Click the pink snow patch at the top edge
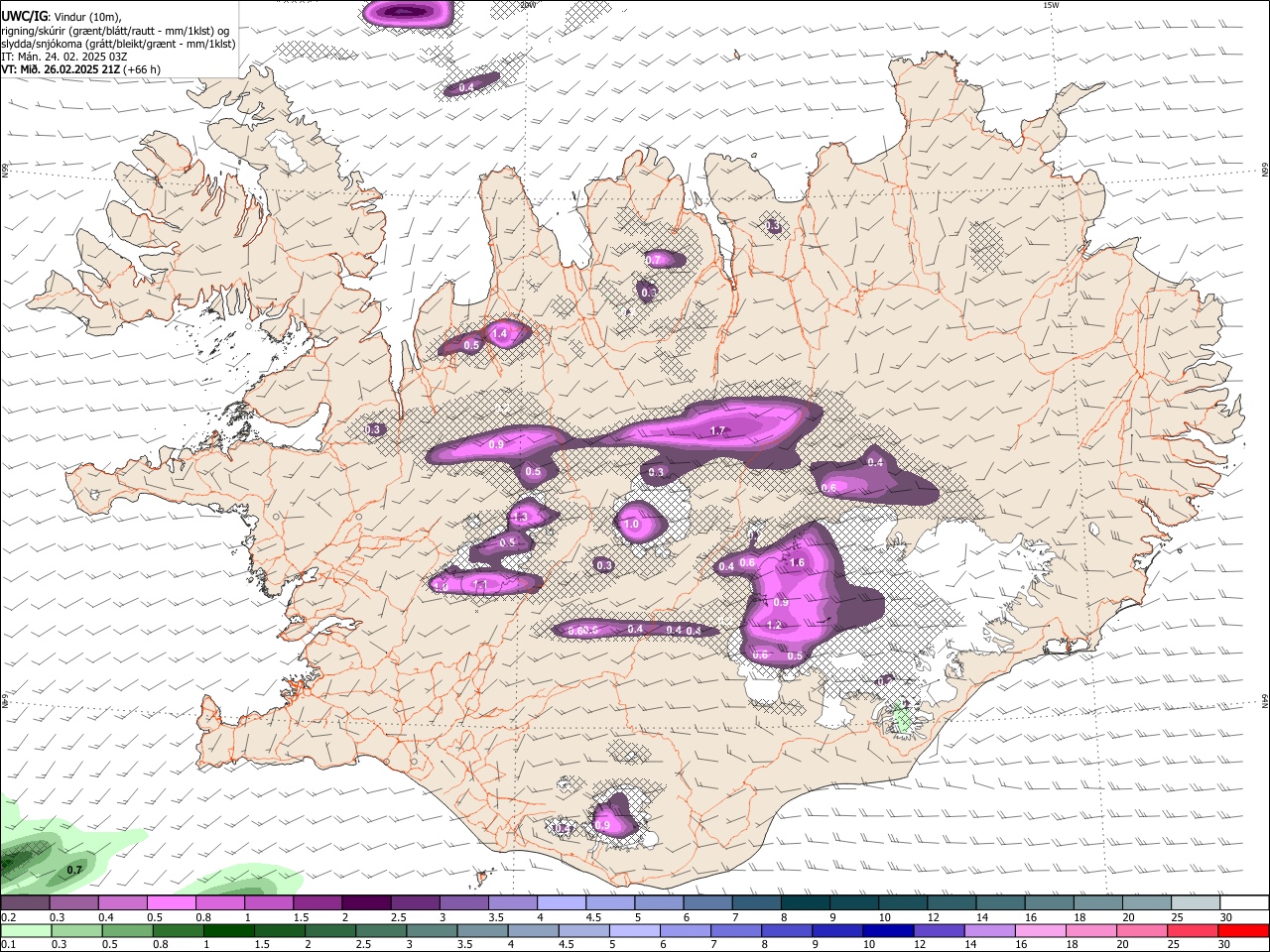This screenshot has width=1270, height=952. click(x=408, y=11)
